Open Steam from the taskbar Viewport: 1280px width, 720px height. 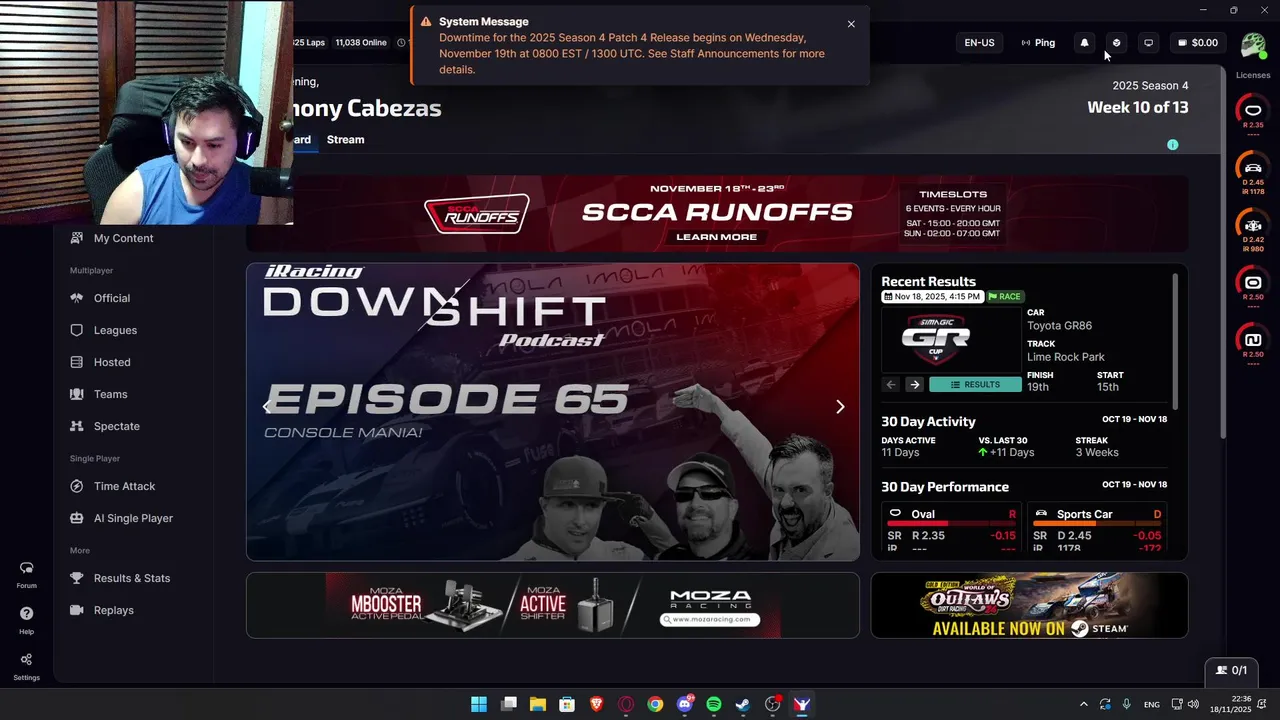pyautogui.click(x=743, y=704)
